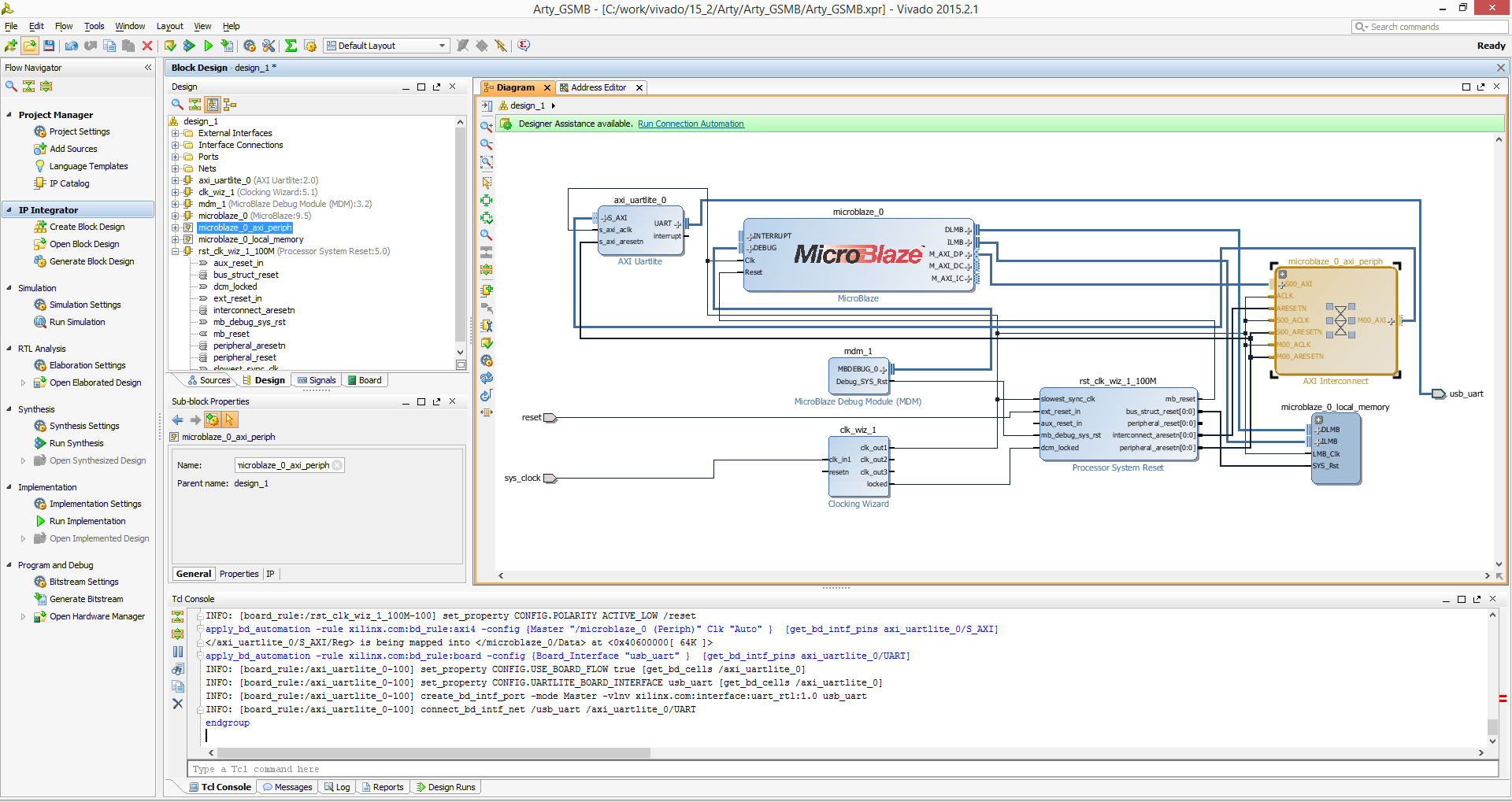Screen dimensions: 1512x802
Task: Click the Generate Bitstream icon in main toolbar
Action: coord(227,46)
